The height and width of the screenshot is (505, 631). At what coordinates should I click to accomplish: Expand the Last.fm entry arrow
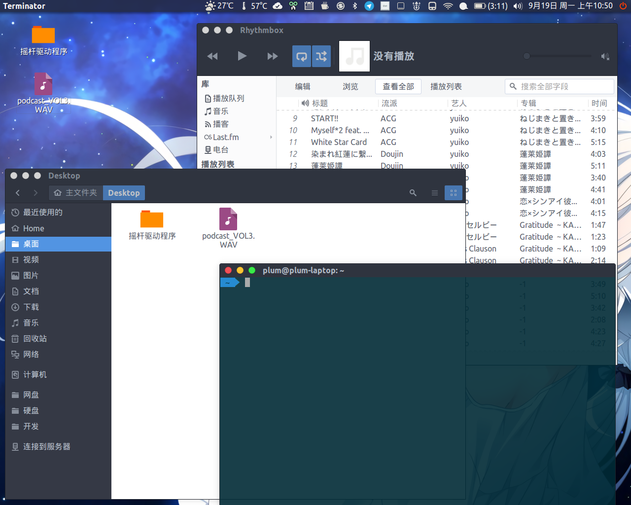[271, 137]
